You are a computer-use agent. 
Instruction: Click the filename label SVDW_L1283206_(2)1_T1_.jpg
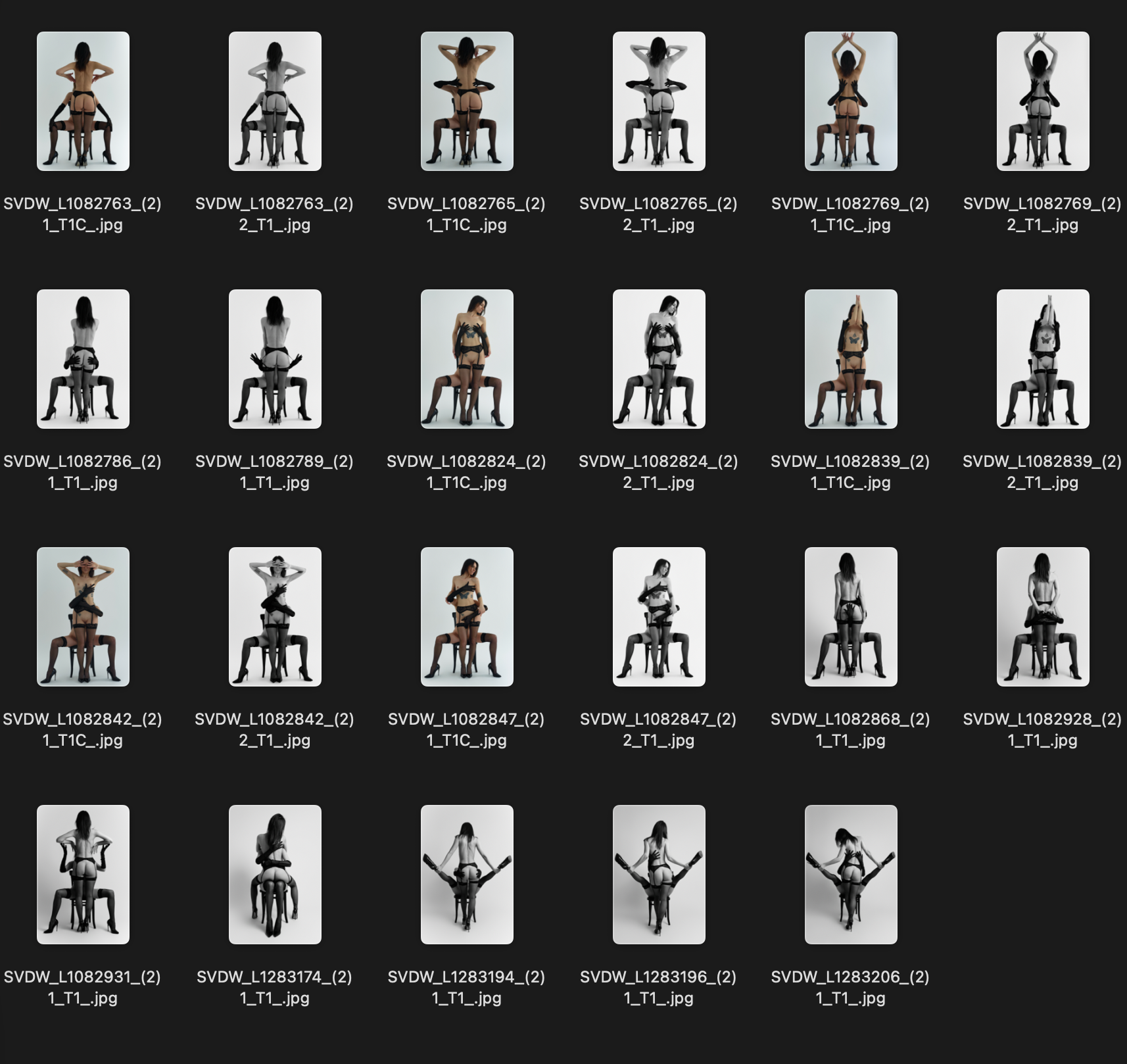(x=850, y=987)
